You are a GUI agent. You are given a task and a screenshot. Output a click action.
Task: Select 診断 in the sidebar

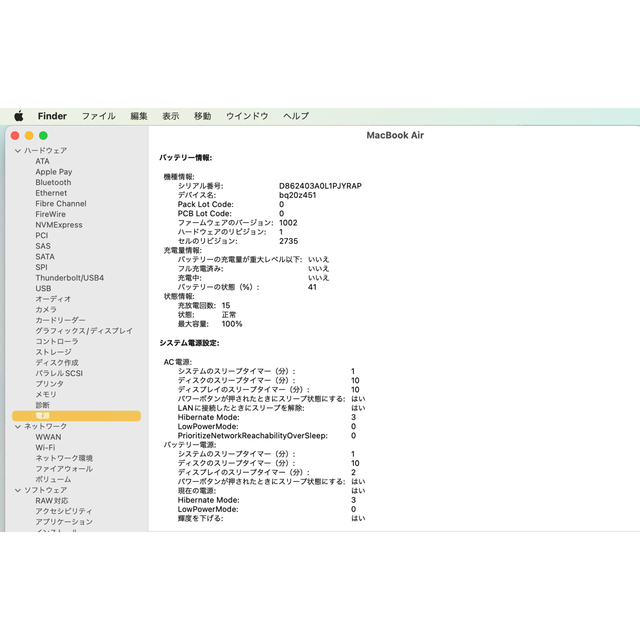pos(42,405)
